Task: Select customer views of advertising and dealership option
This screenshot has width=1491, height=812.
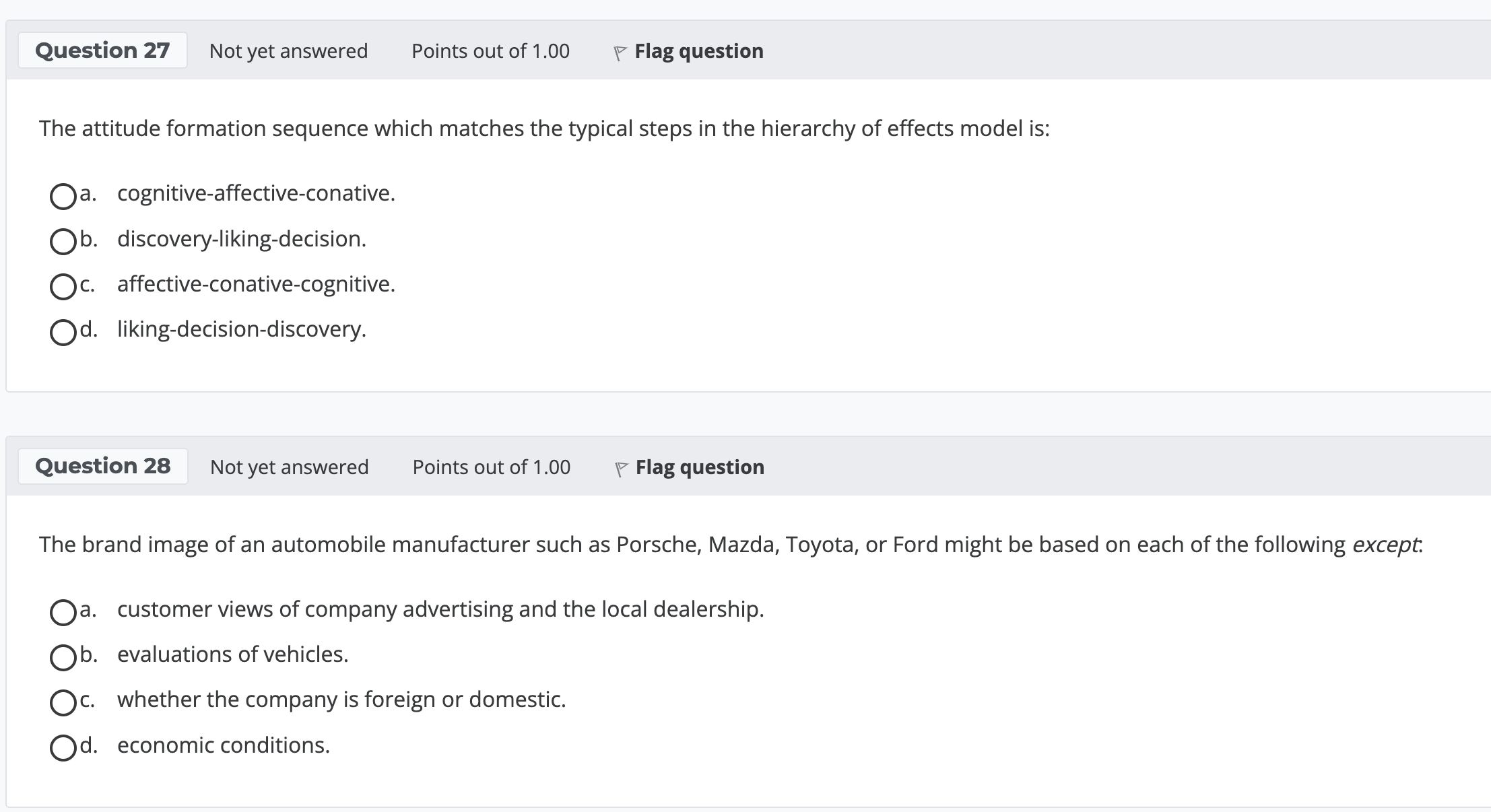Action: [63, 612]
